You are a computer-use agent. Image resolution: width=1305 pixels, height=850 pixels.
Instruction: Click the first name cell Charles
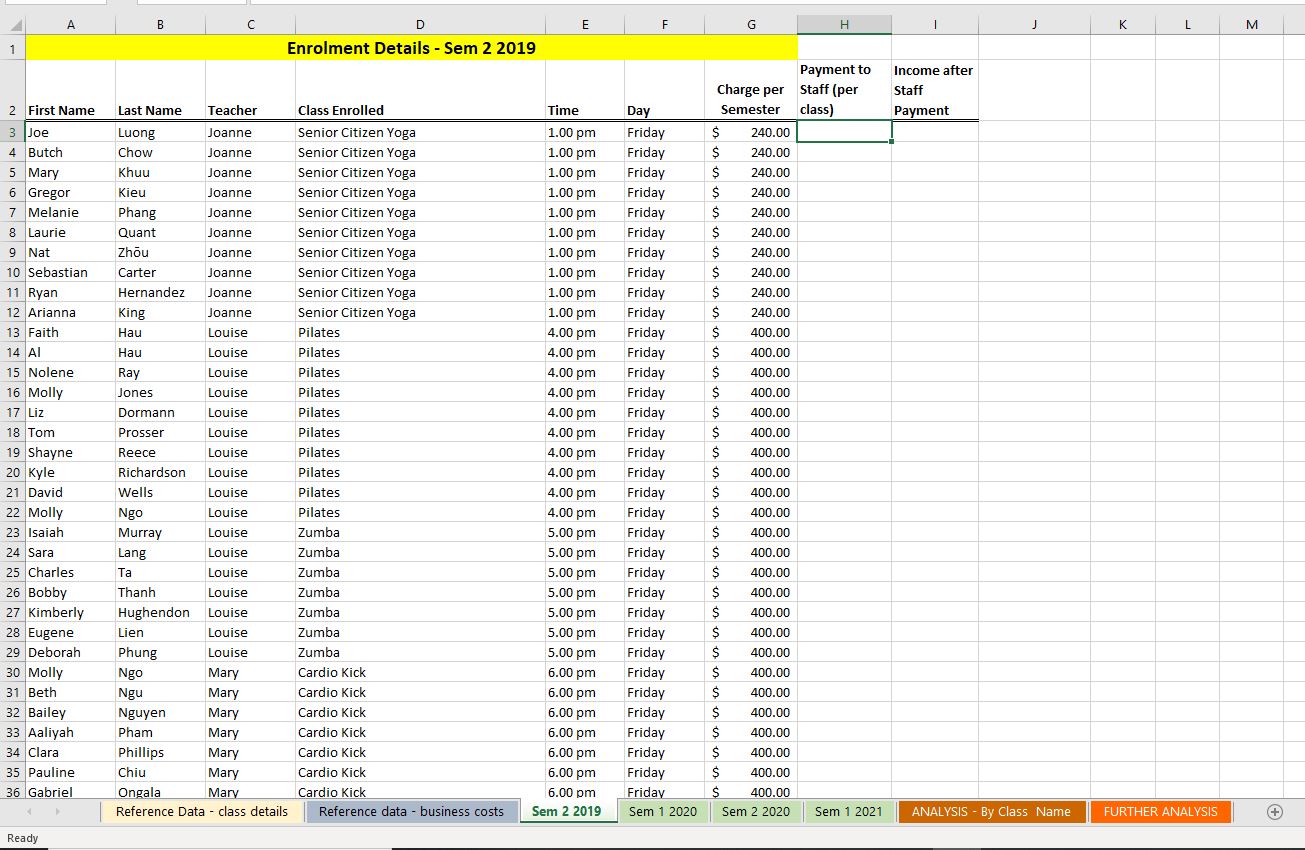70,572
